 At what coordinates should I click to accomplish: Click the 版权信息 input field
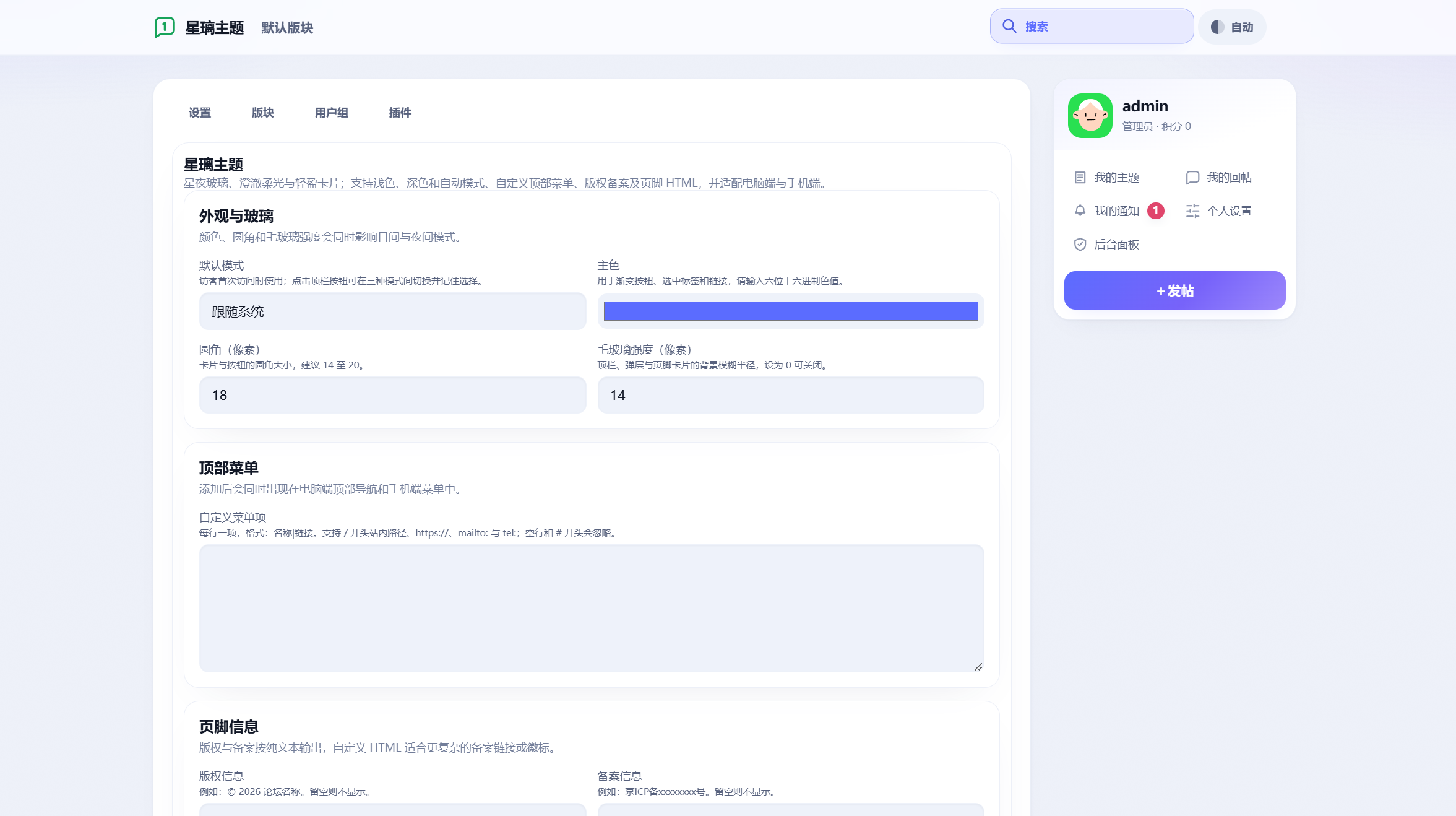pyautogui.click(x=392, y=810)
